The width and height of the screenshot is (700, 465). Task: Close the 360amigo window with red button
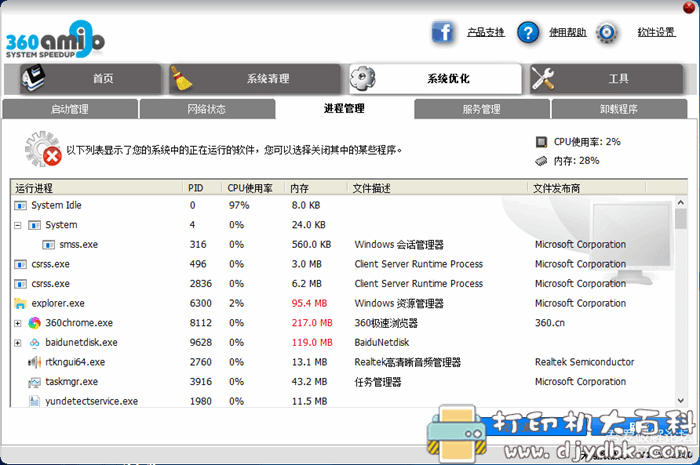tap(689, 7)
